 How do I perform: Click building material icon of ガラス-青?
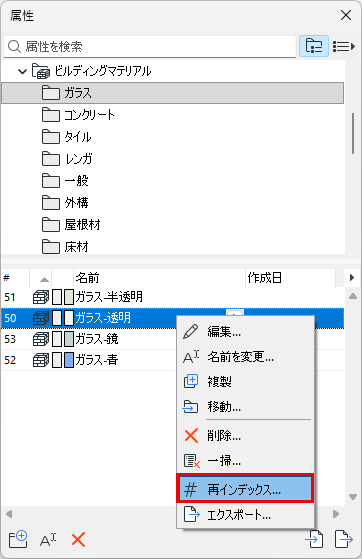click(41, 360)
